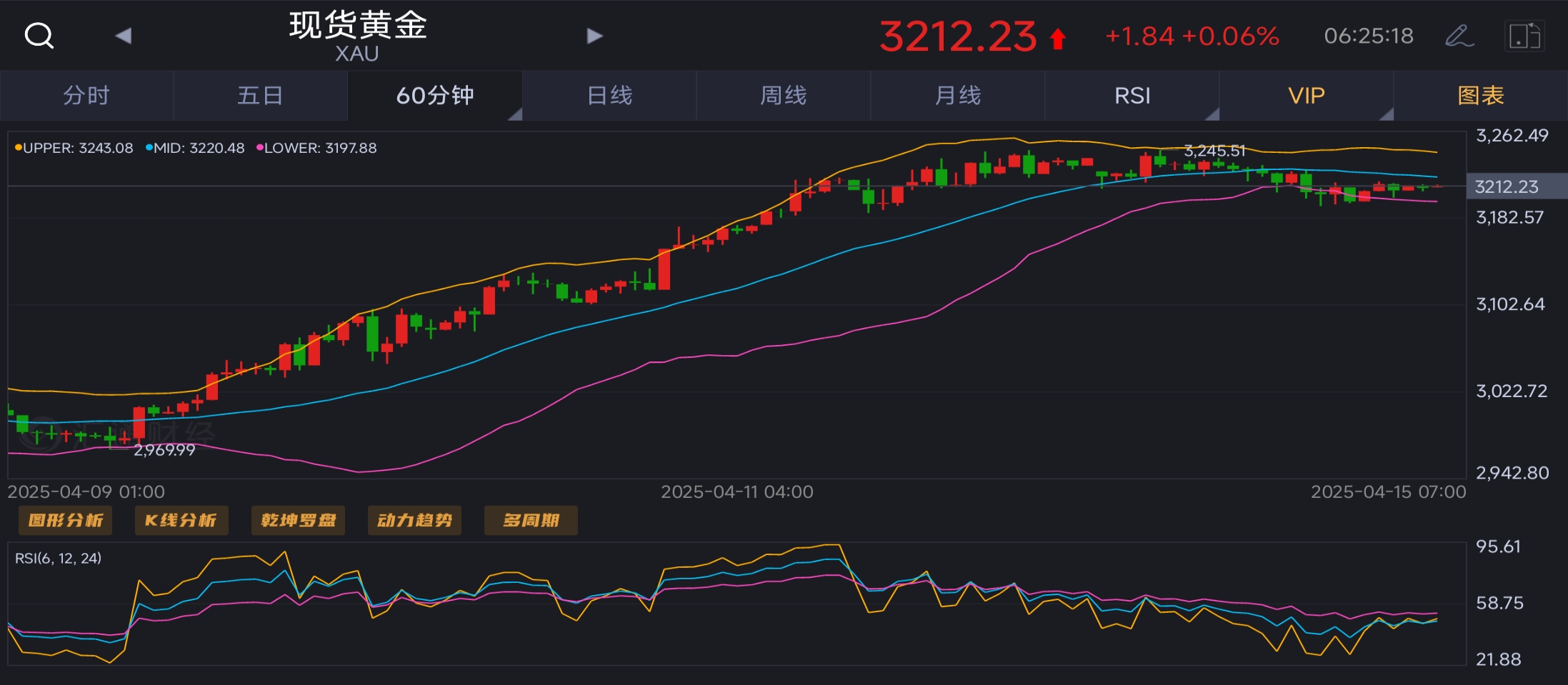The width and height of the screenshot is (1568, 685).
Task: Open the symbol search magnifier
Action: tap(39, 35)
